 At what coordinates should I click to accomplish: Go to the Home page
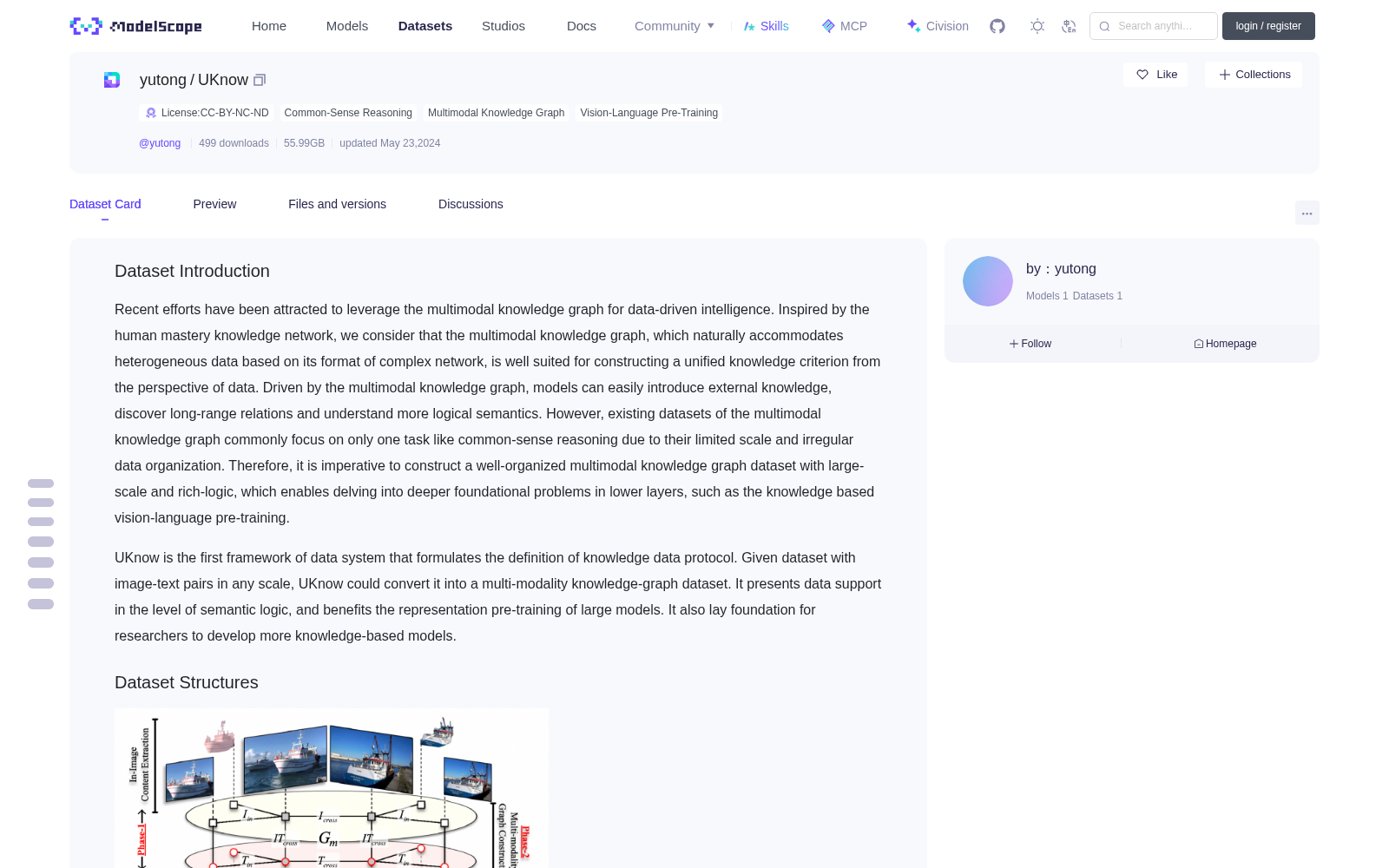tap(269, 26)
